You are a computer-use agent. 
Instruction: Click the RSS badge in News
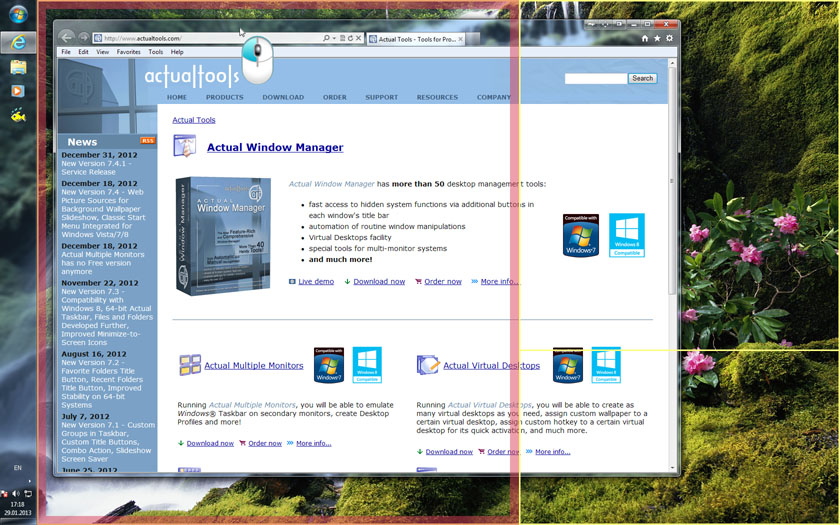(147, 141)
